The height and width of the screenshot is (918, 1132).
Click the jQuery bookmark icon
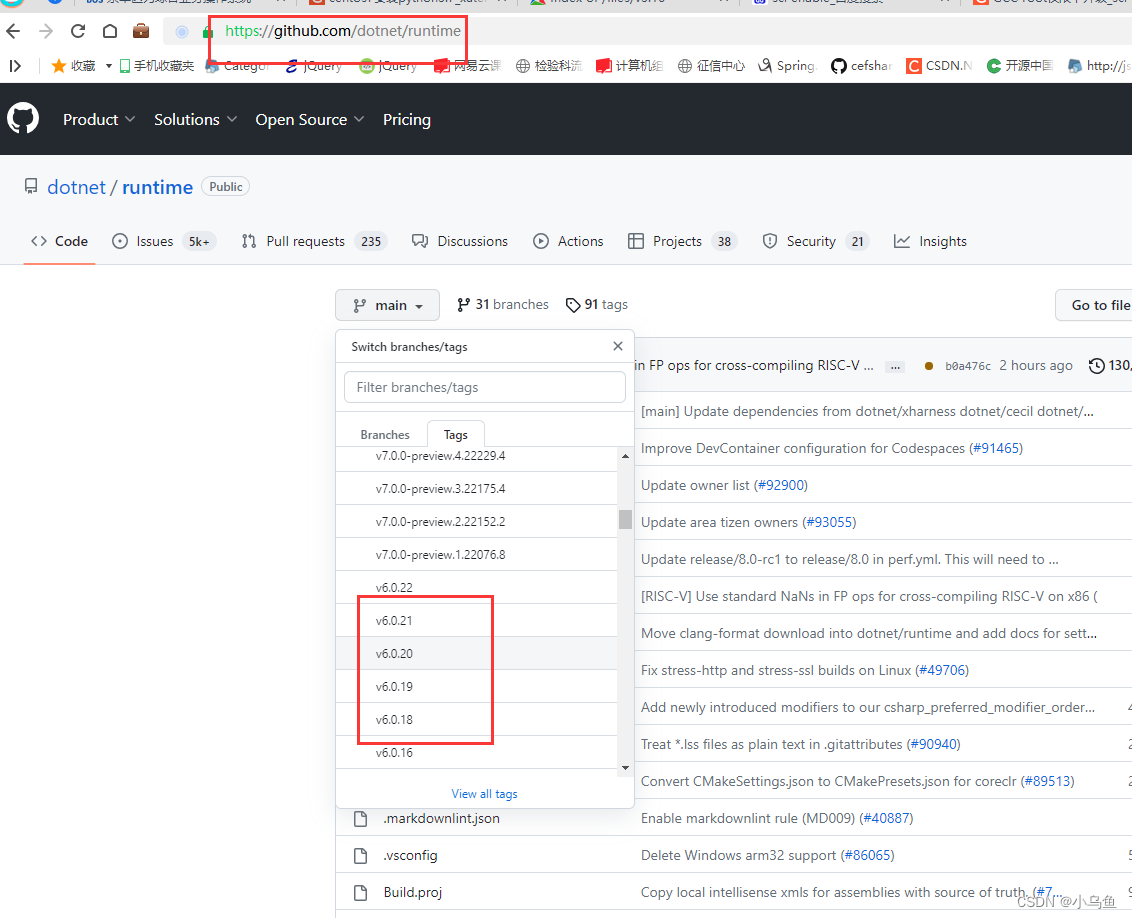click(x=292, y=65)
